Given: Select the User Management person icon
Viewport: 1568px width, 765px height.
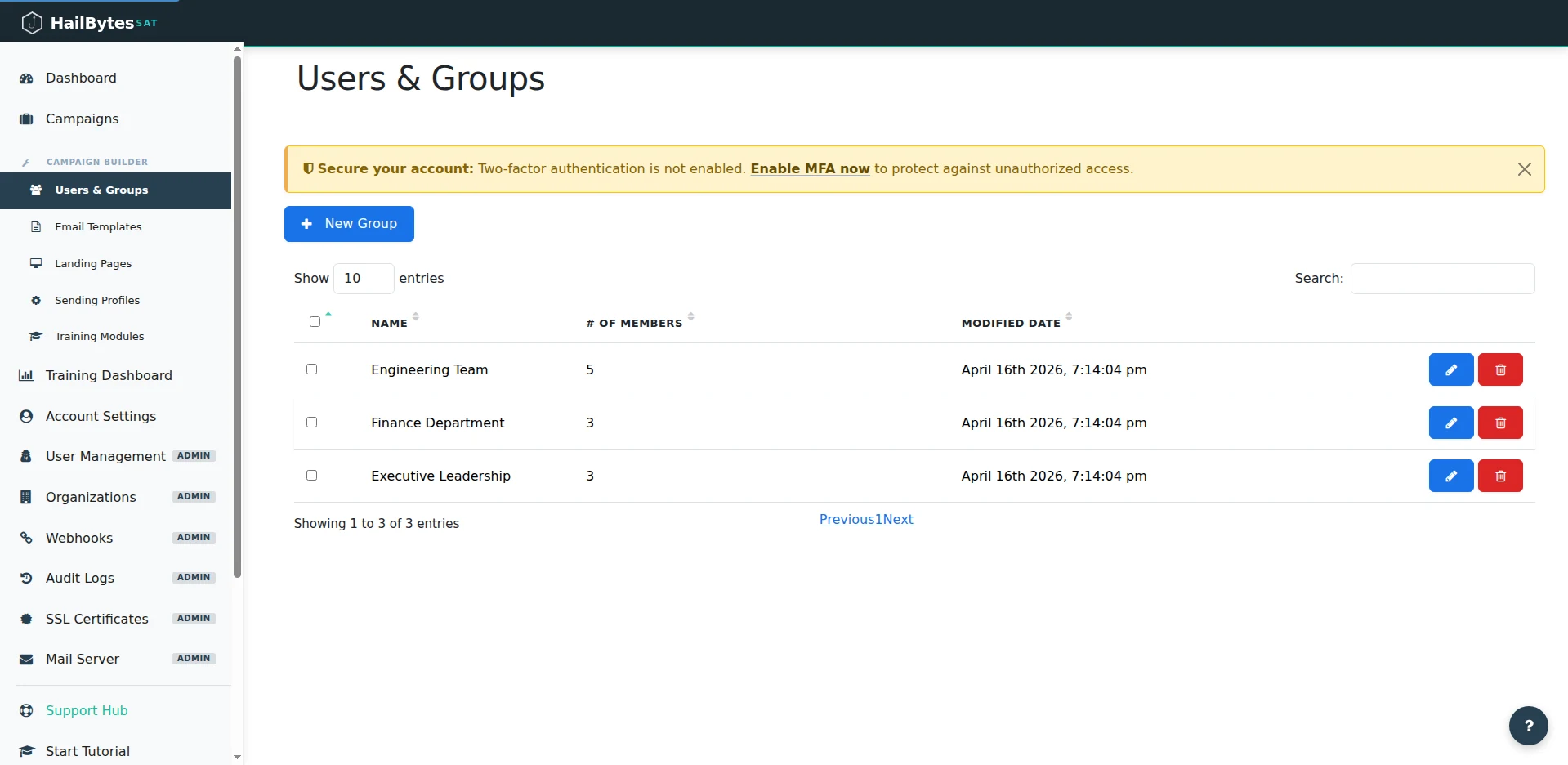Looking at the screenshot, I should [x=25, y=456].
